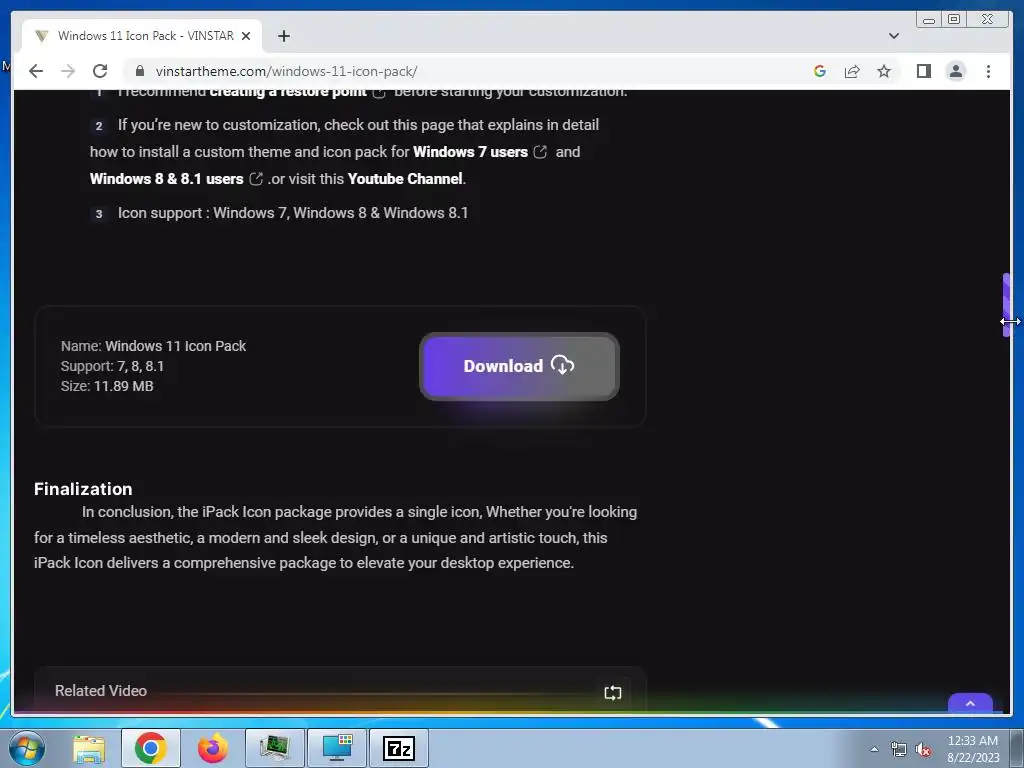The height and width of the screenshot is (768, 1024).
Task: Click the browser Forward arrow
Action: click(x=68, y=71)
